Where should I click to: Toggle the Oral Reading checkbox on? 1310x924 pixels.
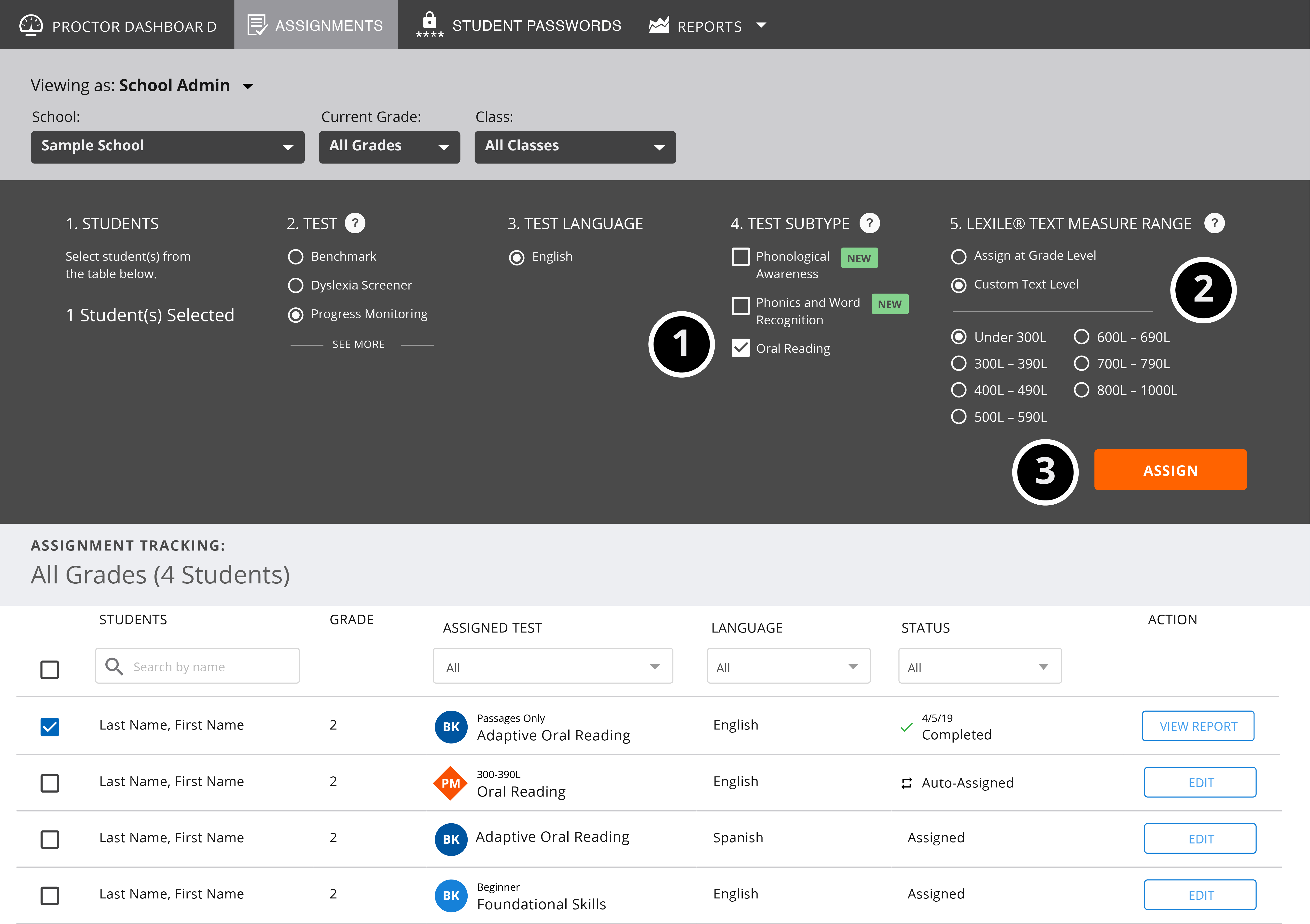[740, 348]
